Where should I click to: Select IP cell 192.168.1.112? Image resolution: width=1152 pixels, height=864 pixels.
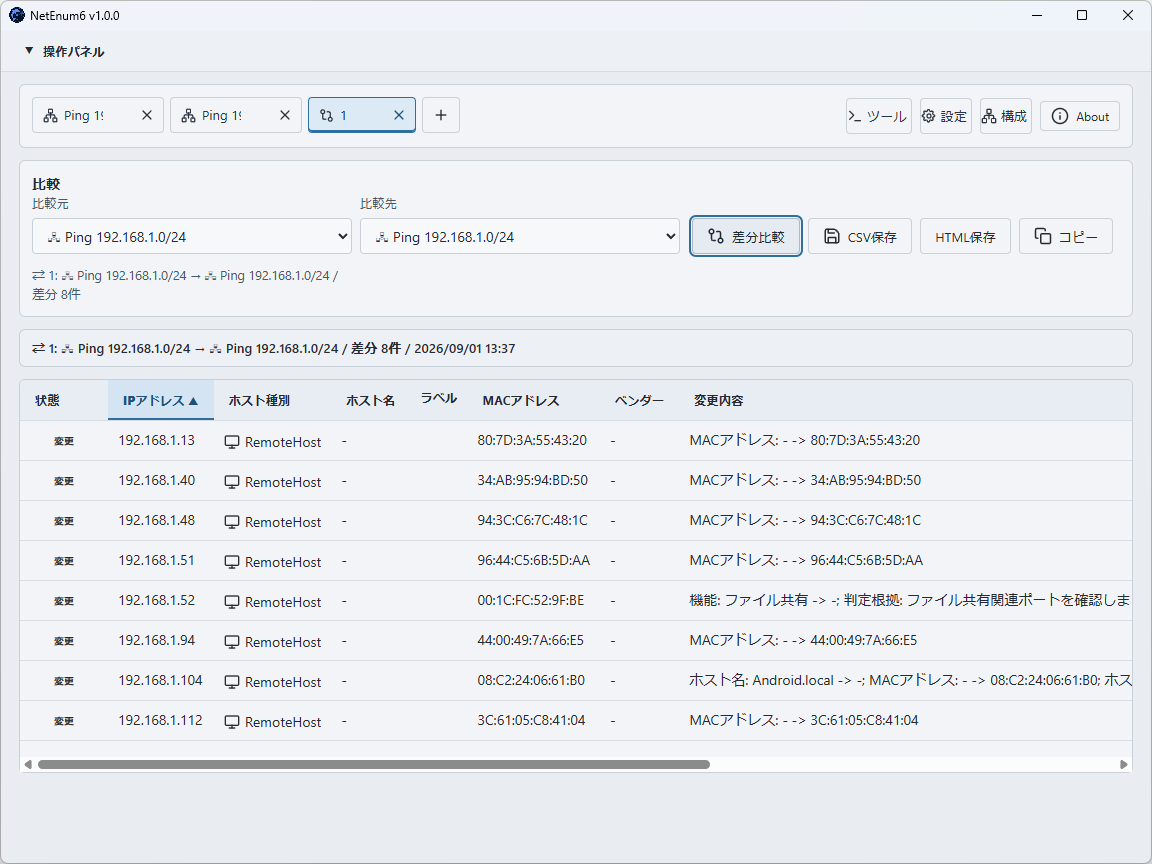tap(160, 720)
